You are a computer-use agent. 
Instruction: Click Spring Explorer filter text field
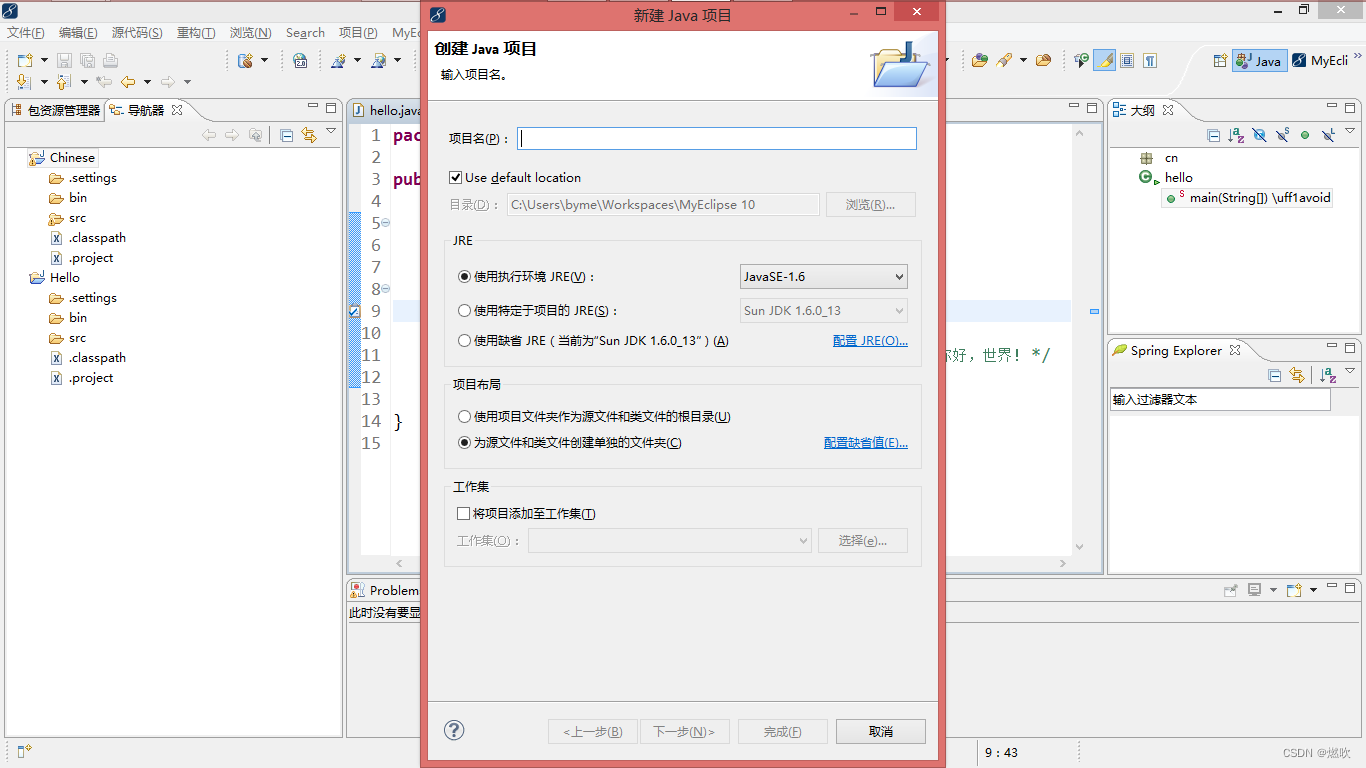[1220, 399]
